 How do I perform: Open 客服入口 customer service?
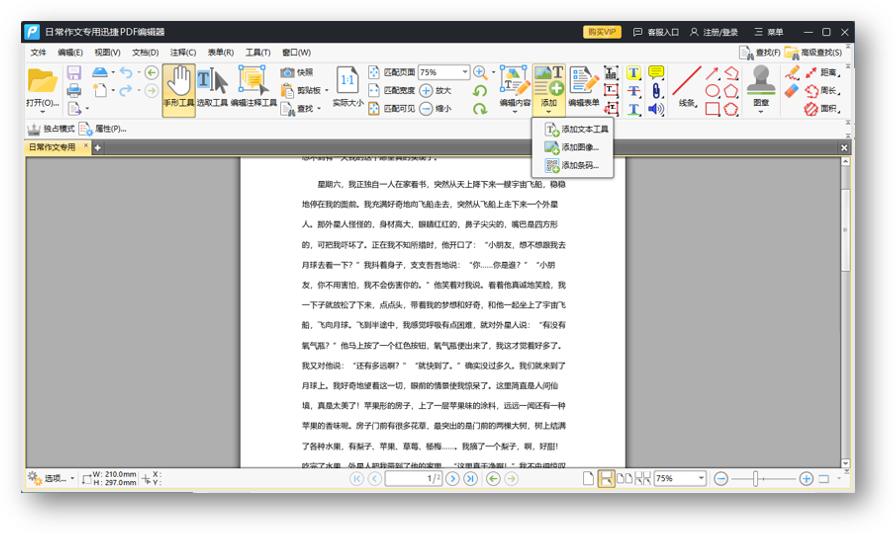(x=656, y=32)
